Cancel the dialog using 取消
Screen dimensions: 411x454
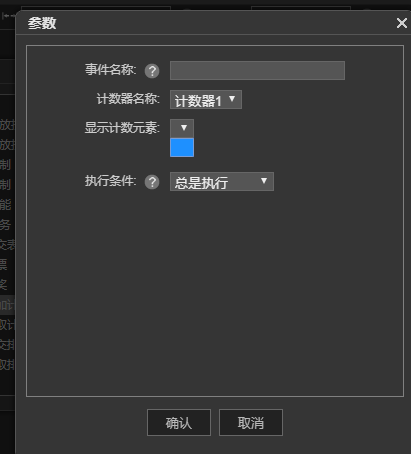click(251, 422)
